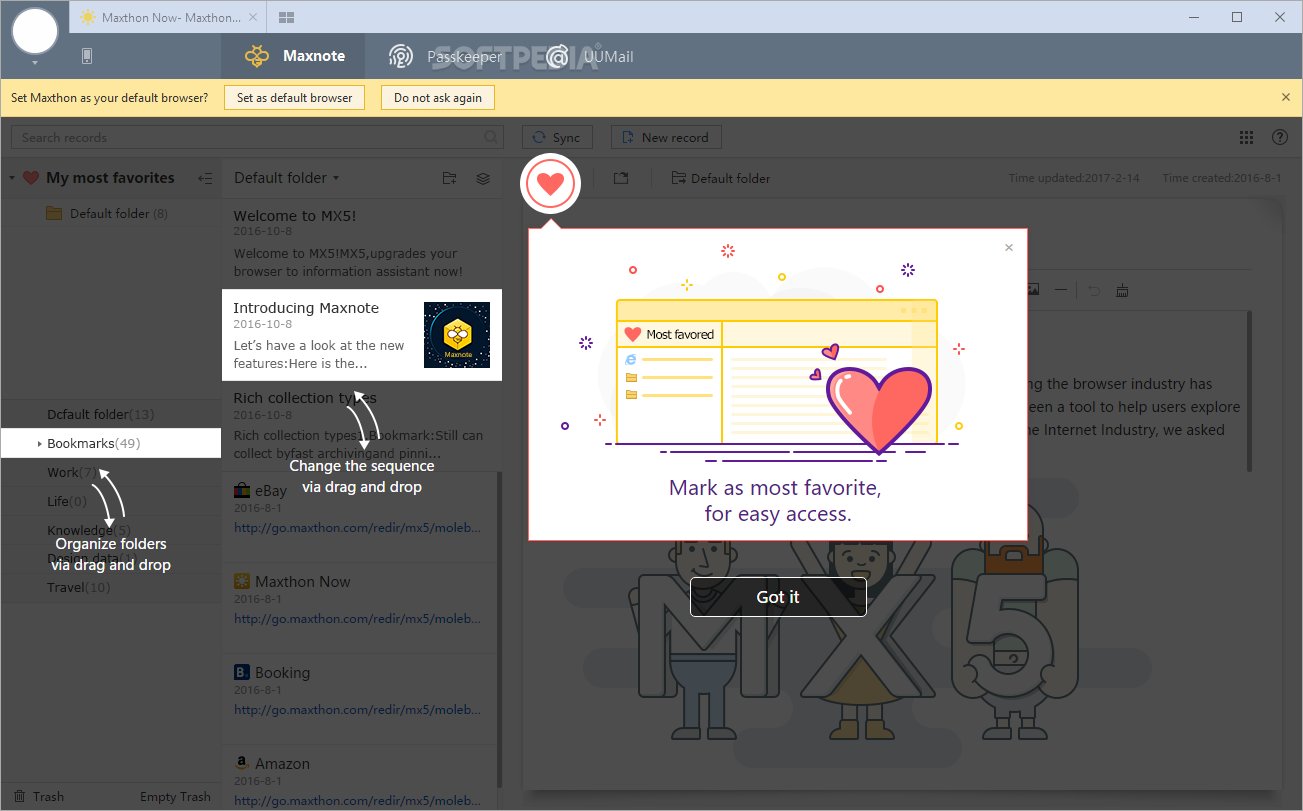Screen dimensions: 1303x811
Task: Click the Got it button
Action: (x=778, y=597)
